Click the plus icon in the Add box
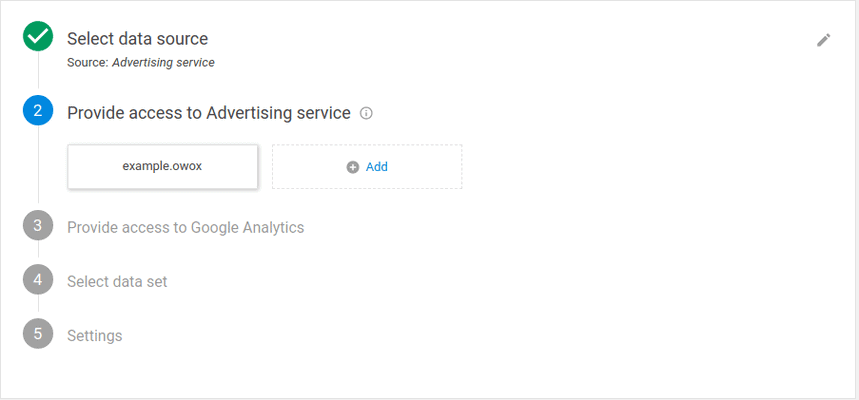This screenshot has width=859, height=400. point(352,167)
